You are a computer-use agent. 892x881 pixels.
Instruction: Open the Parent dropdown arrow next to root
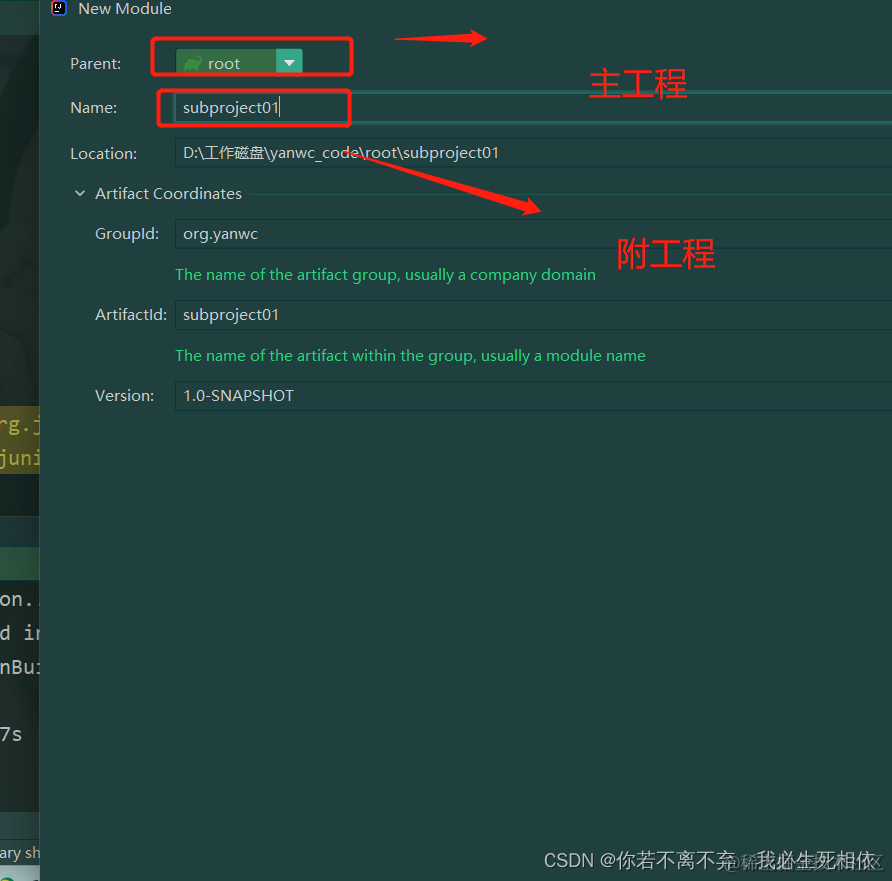(x=289, y=63)
